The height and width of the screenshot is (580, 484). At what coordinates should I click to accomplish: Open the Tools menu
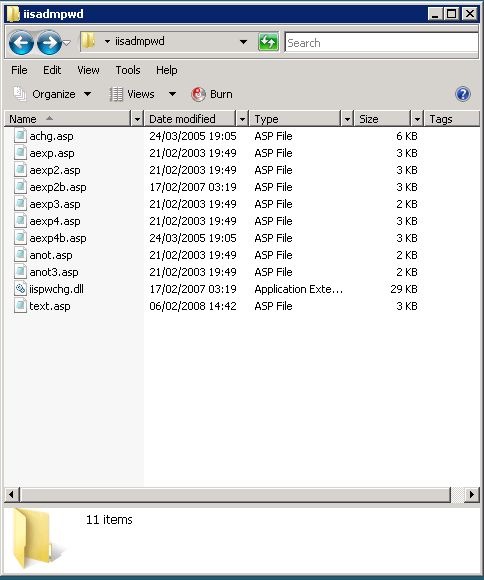128,70
